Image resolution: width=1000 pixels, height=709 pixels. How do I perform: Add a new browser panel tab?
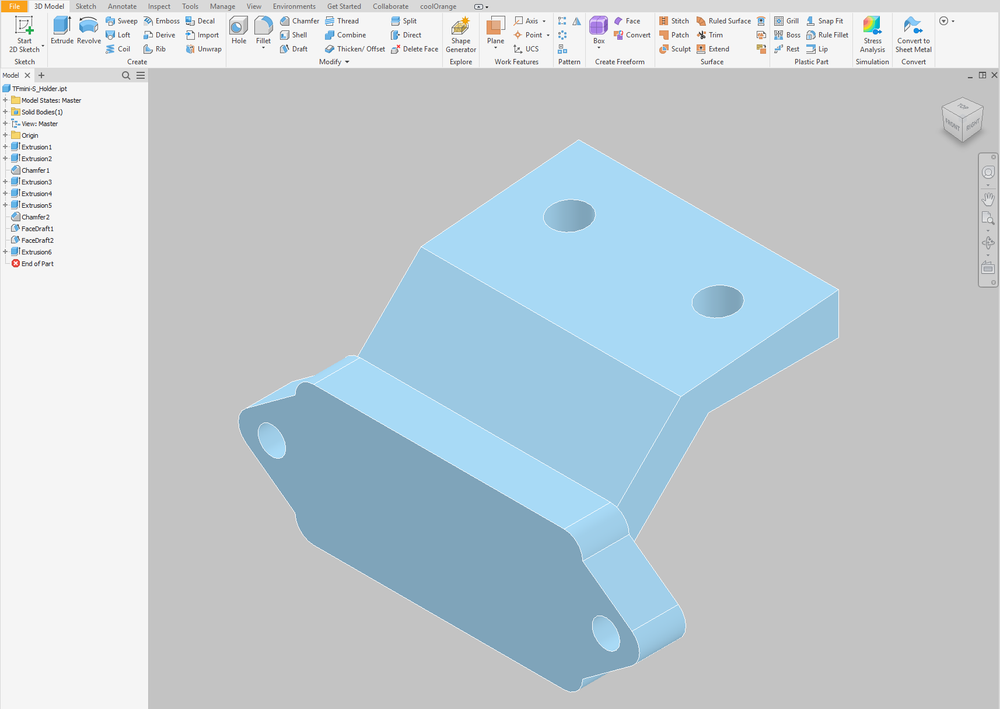click(41, 75)
